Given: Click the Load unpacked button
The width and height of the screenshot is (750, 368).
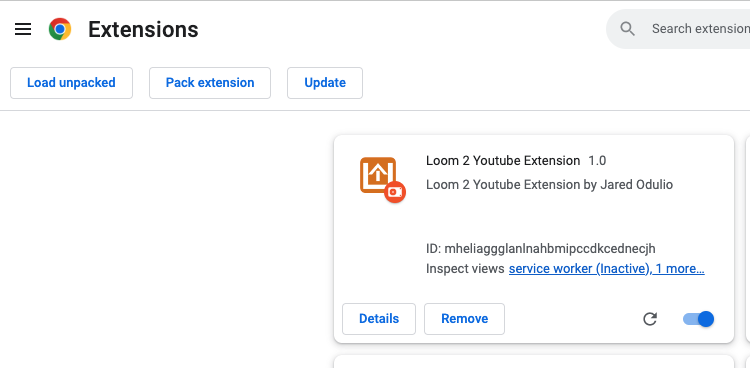Looking at the screenshot, I should pyautogui.click(x=71, y=83).
